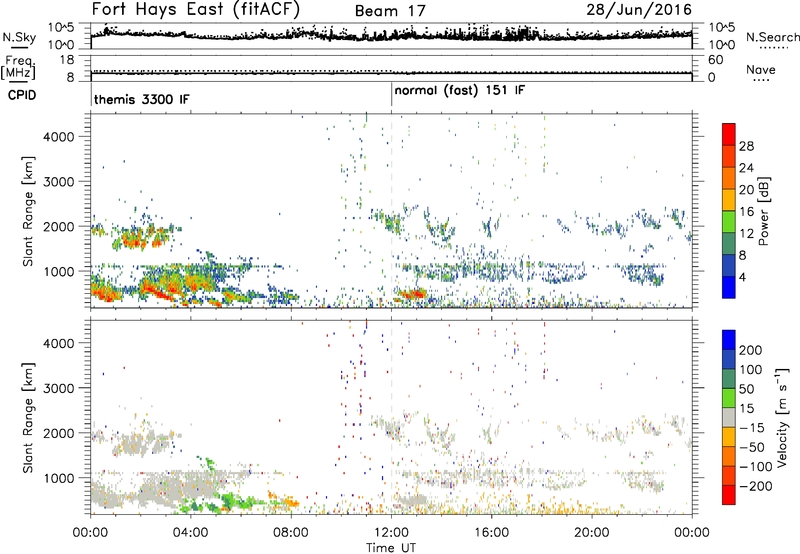
Task: Click the "4" Power scale value
Action: pos(742,278)
